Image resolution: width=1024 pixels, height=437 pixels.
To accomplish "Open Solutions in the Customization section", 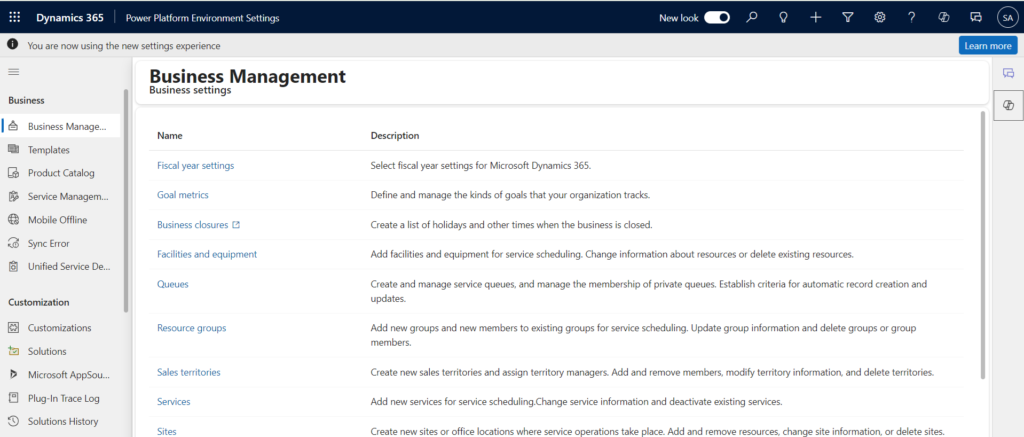I will (x=47, y=351).
